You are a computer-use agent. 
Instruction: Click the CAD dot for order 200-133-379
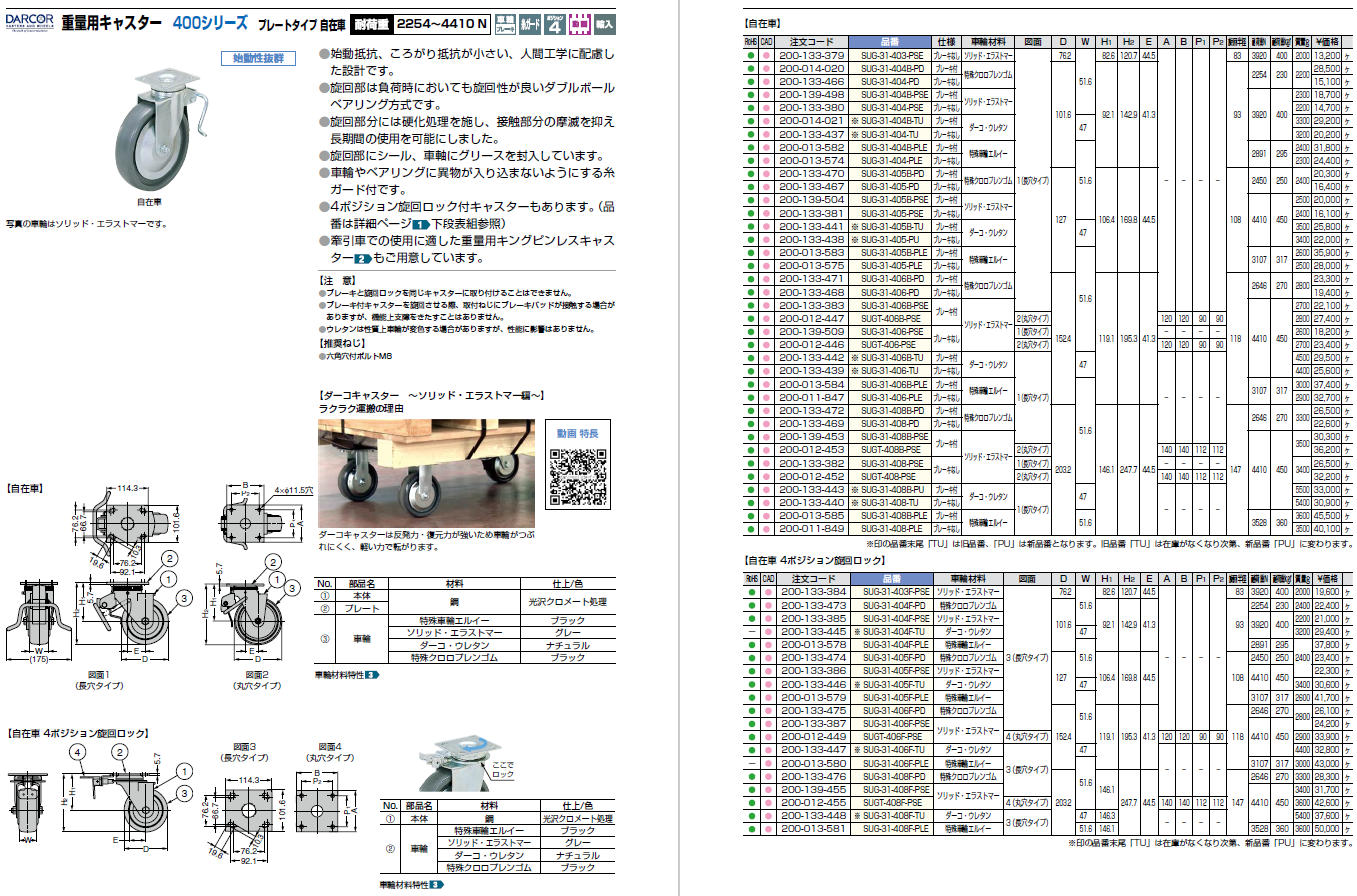coord(767,56)
